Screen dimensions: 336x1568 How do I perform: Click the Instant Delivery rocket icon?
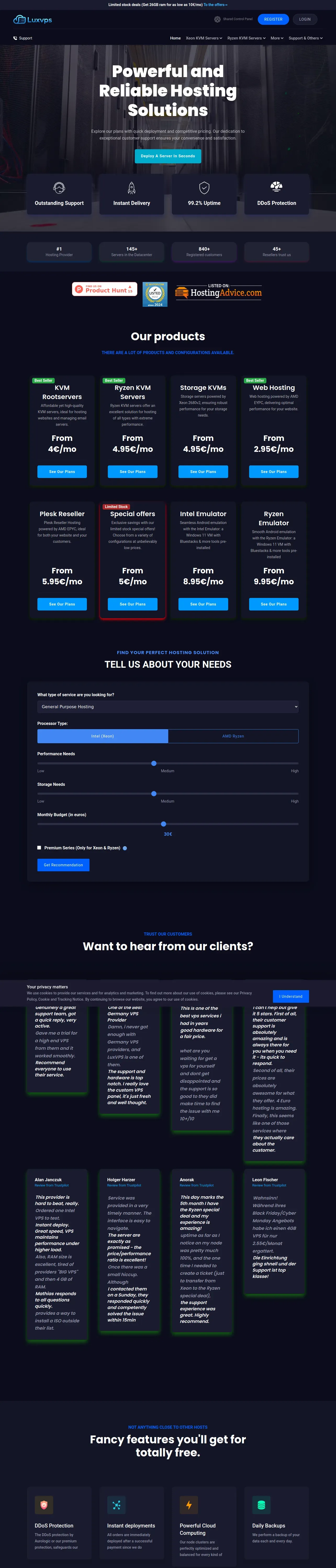click(x=132, y=187)
